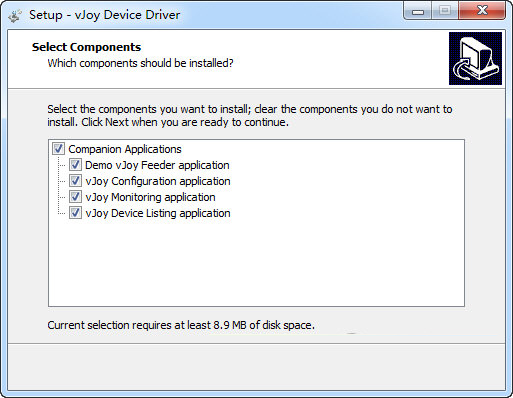This screenshot has width=513, height=398.
Task: Select vJoy Device Listing application label
Action: pyautogui.click(x=158, y=213)
